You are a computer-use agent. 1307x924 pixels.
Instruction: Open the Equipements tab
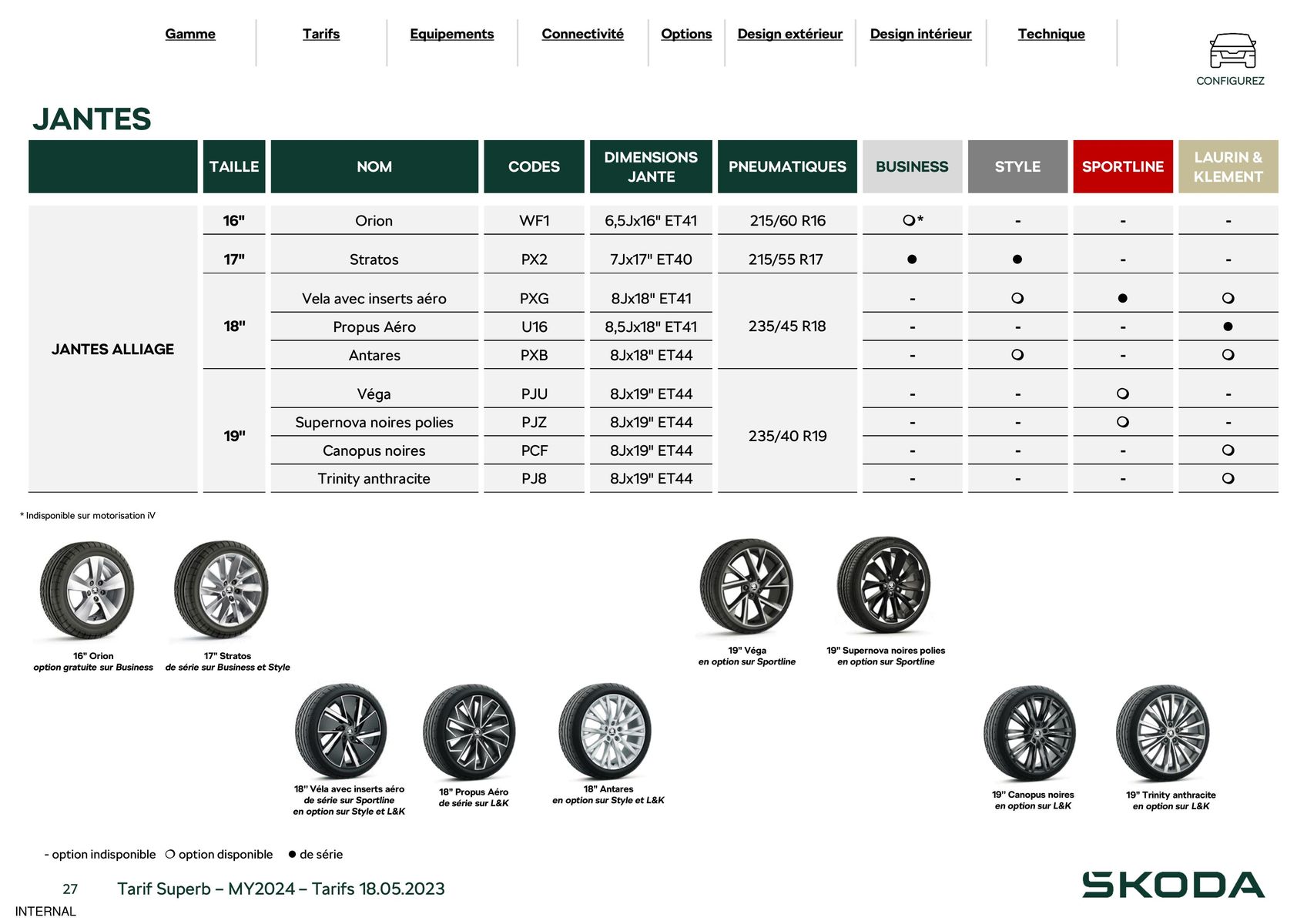(x=452, y=34)
